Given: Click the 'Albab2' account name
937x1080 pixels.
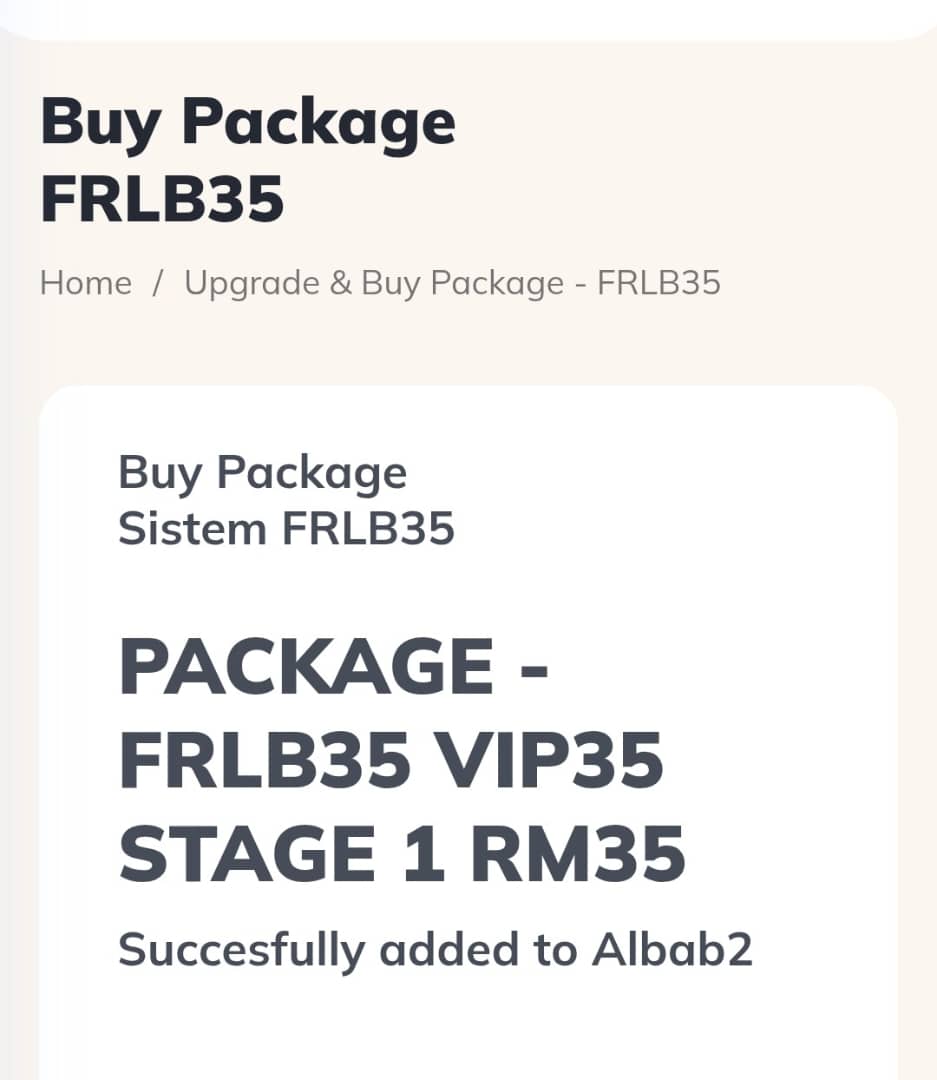Looking at the screenshot, I should click(671, 951).
